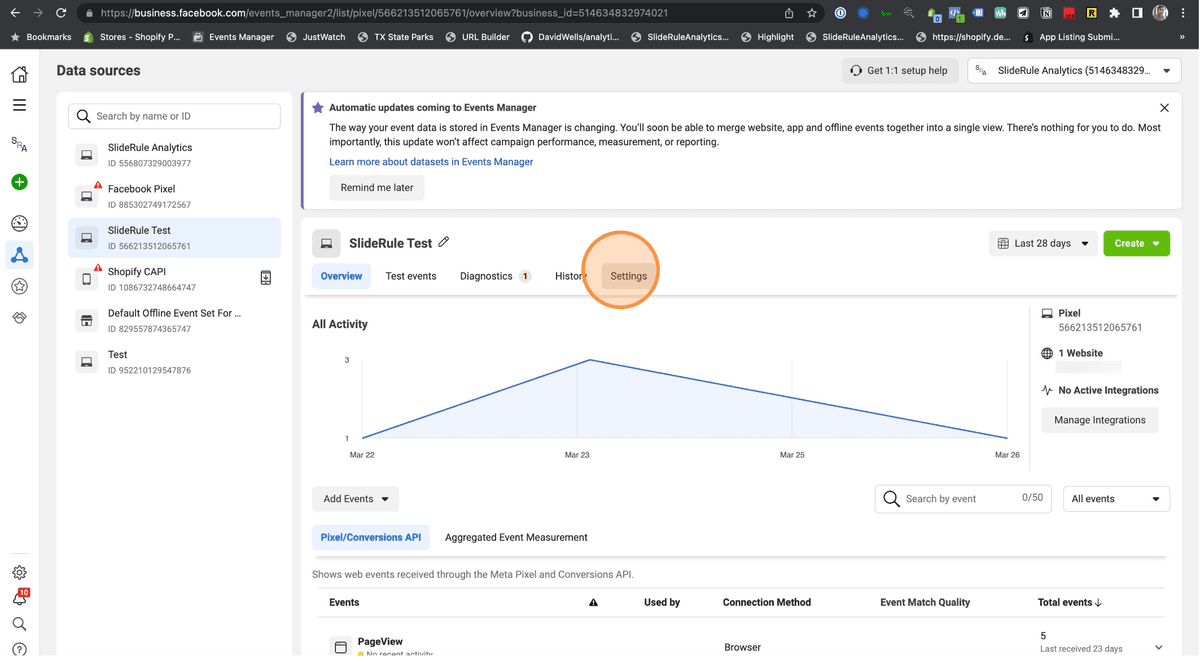Open the Add Events dropdown
The height and width of the screenshot is (662, 1200).
(355, 499)
